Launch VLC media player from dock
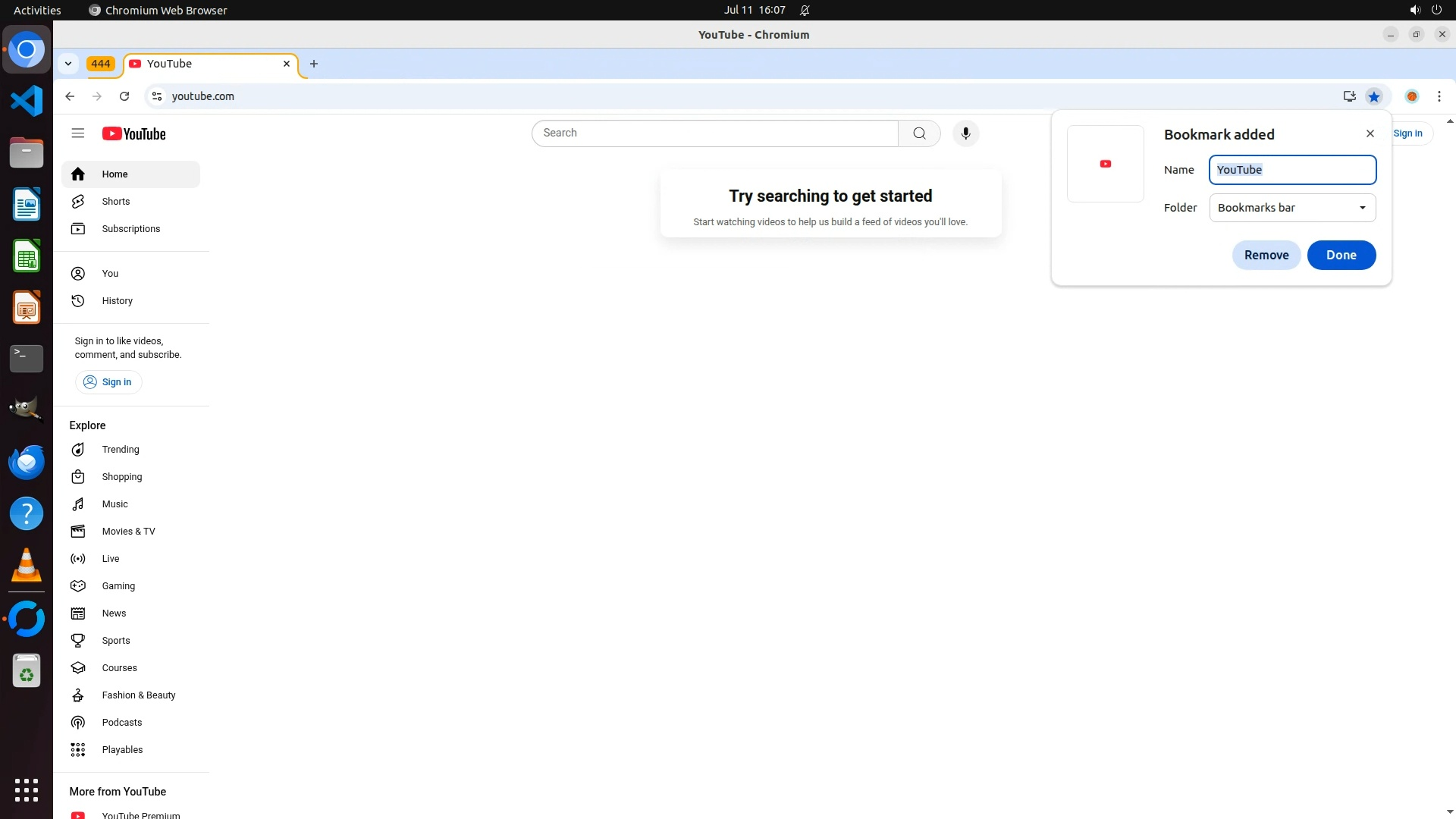This screenshot has height=819, width=1456. click(x=27, y=566)
